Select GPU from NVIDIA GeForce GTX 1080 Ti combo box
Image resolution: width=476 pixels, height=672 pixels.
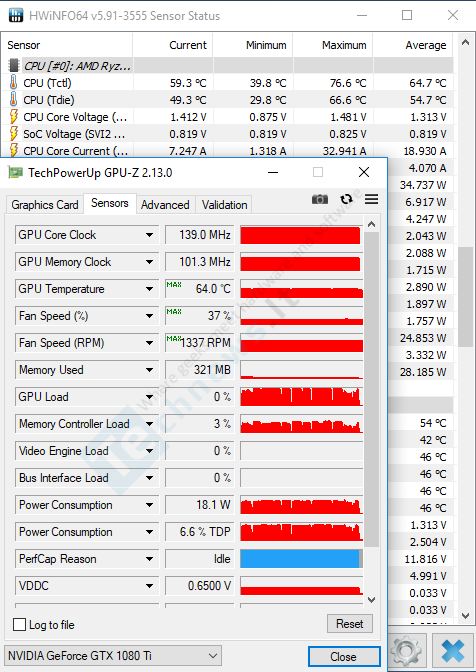click(x=113, y=656)
